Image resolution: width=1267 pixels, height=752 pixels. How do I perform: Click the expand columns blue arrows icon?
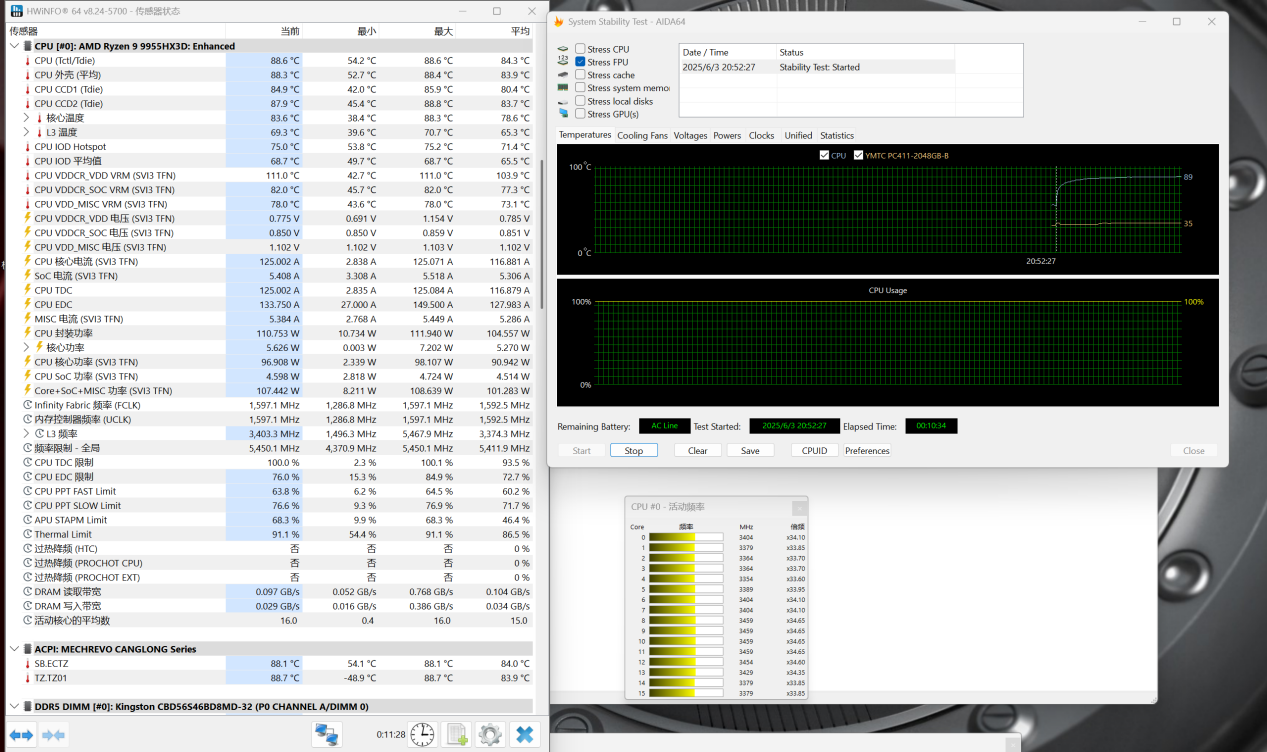pos(19,735)
